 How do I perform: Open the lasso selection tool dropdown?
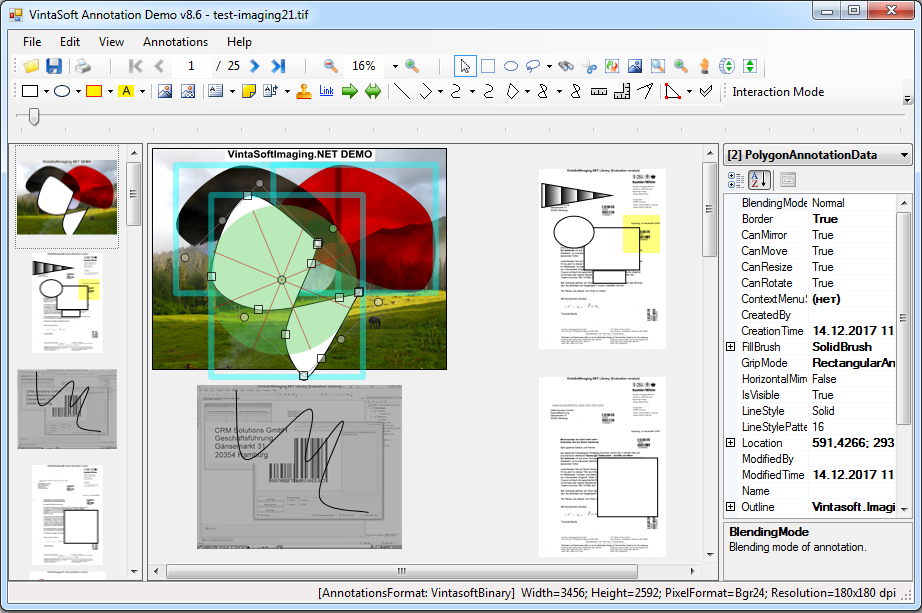(549, 66)
